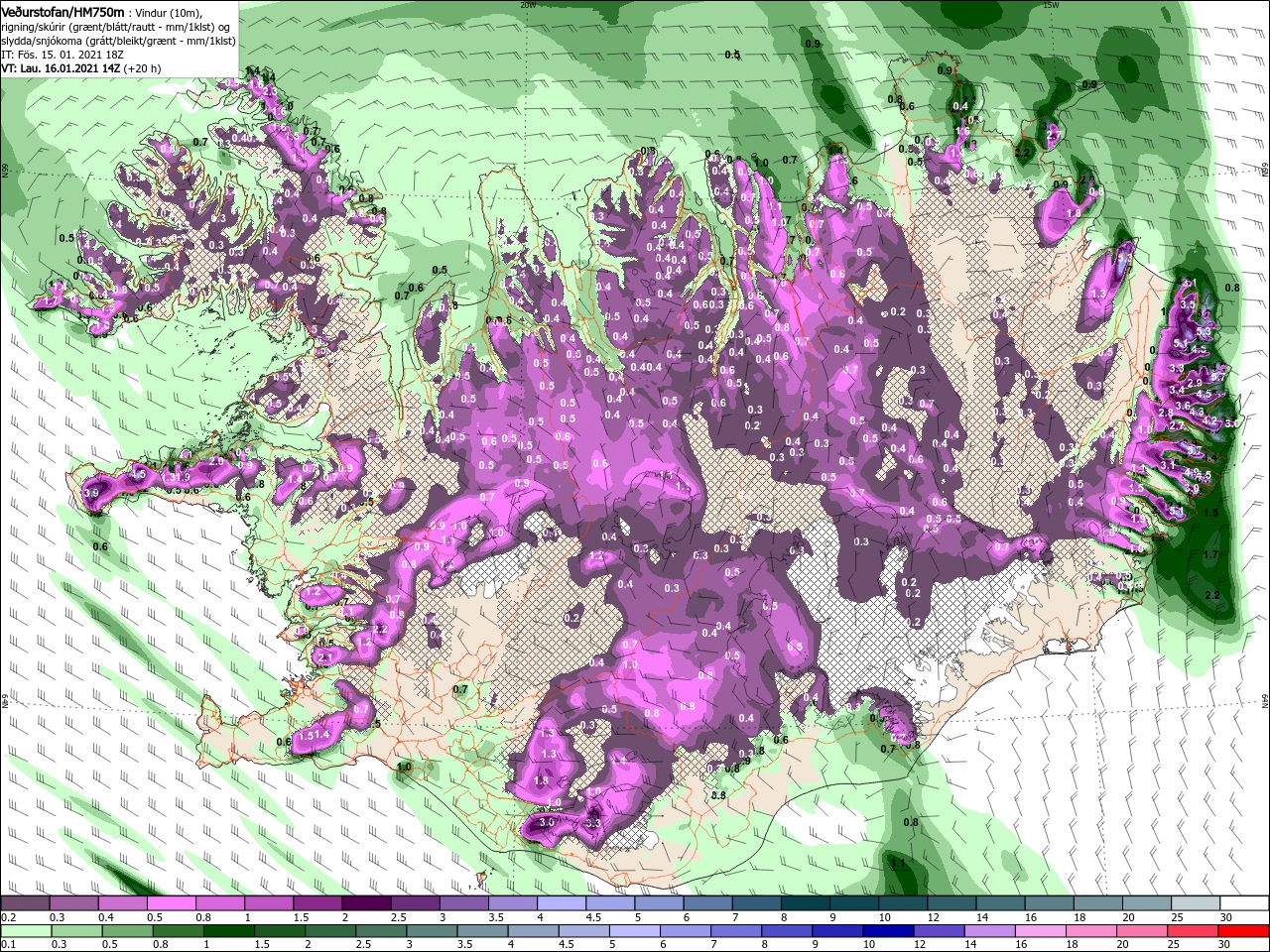Click the '3.3' value beside 3.0 in the south
Screen dimensions: 1270x952
tap(594, 823)
